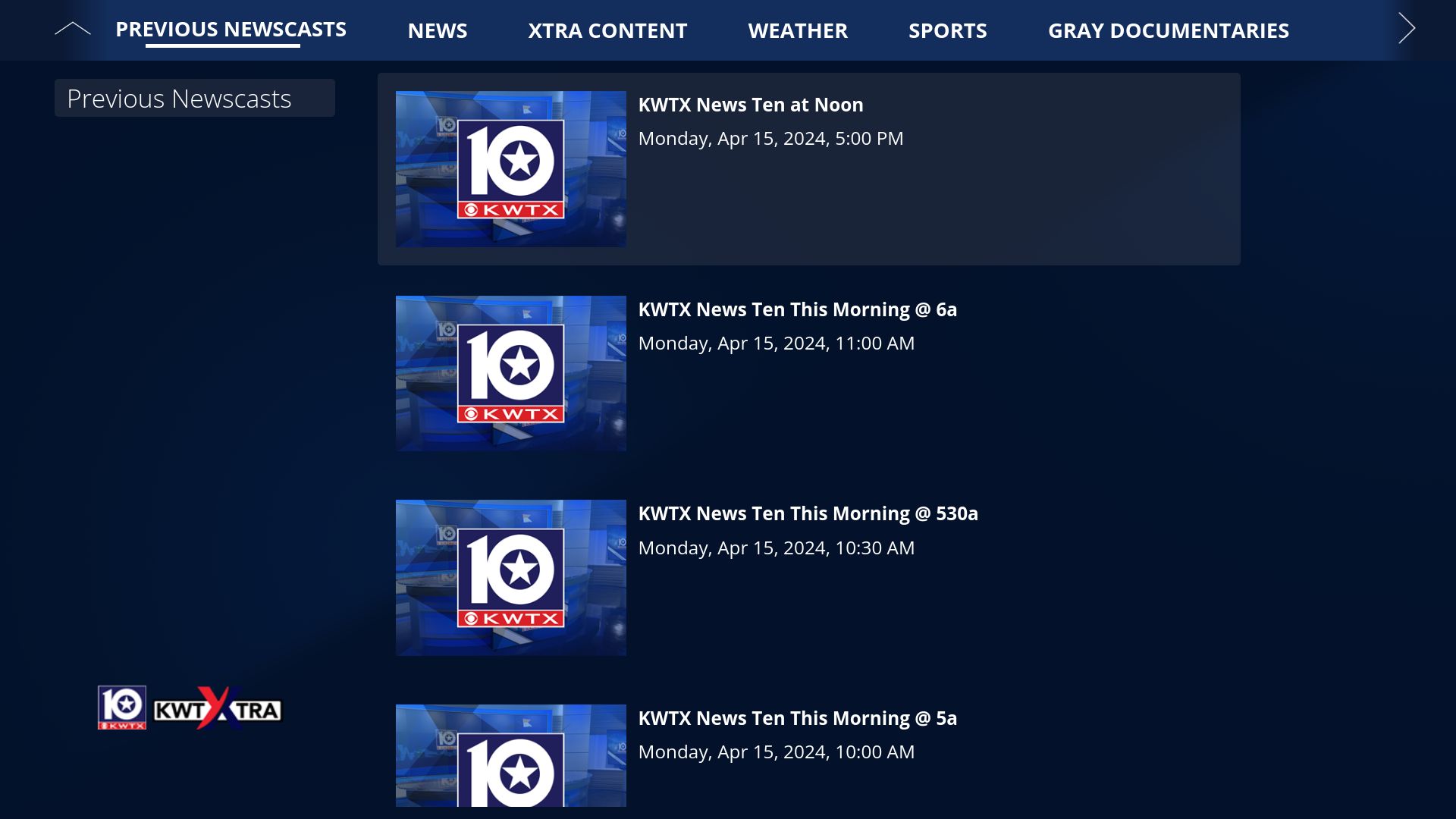Screen dimensions: 1456x819
Task: Open KWTX News Ten at Noon episode
Action: [751, 105]
